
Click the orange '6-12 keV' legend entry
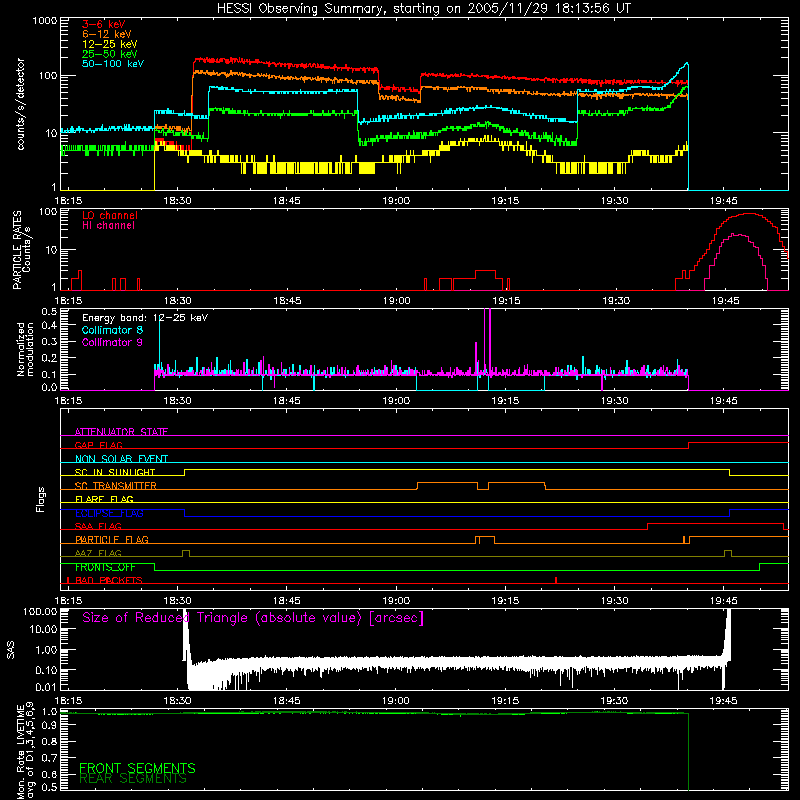[107, 34]
